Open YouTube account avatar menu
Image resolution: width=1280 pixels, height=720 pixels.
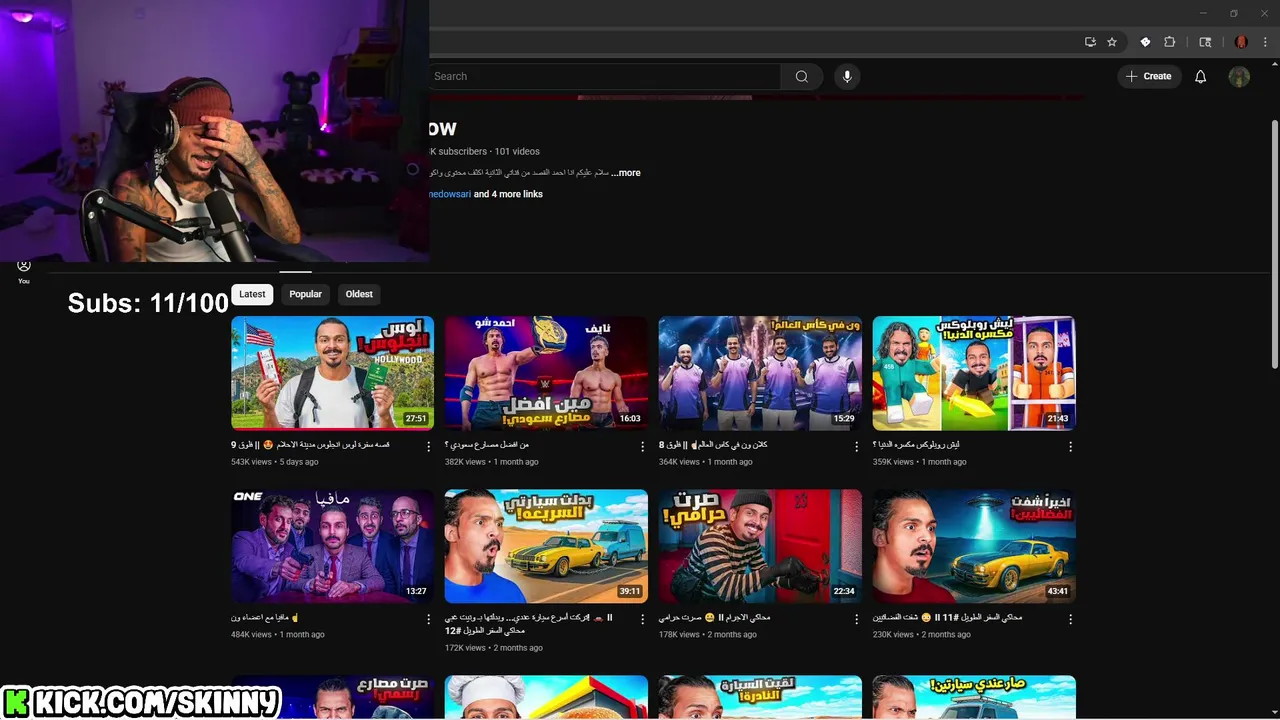[x=1240, y=76]
